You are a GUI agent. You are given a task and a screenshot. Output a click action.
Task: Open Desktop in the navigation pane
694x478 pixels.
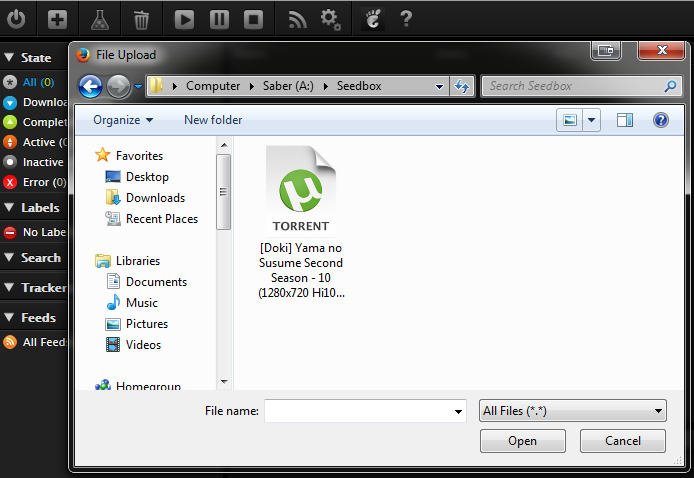[137, 177]
